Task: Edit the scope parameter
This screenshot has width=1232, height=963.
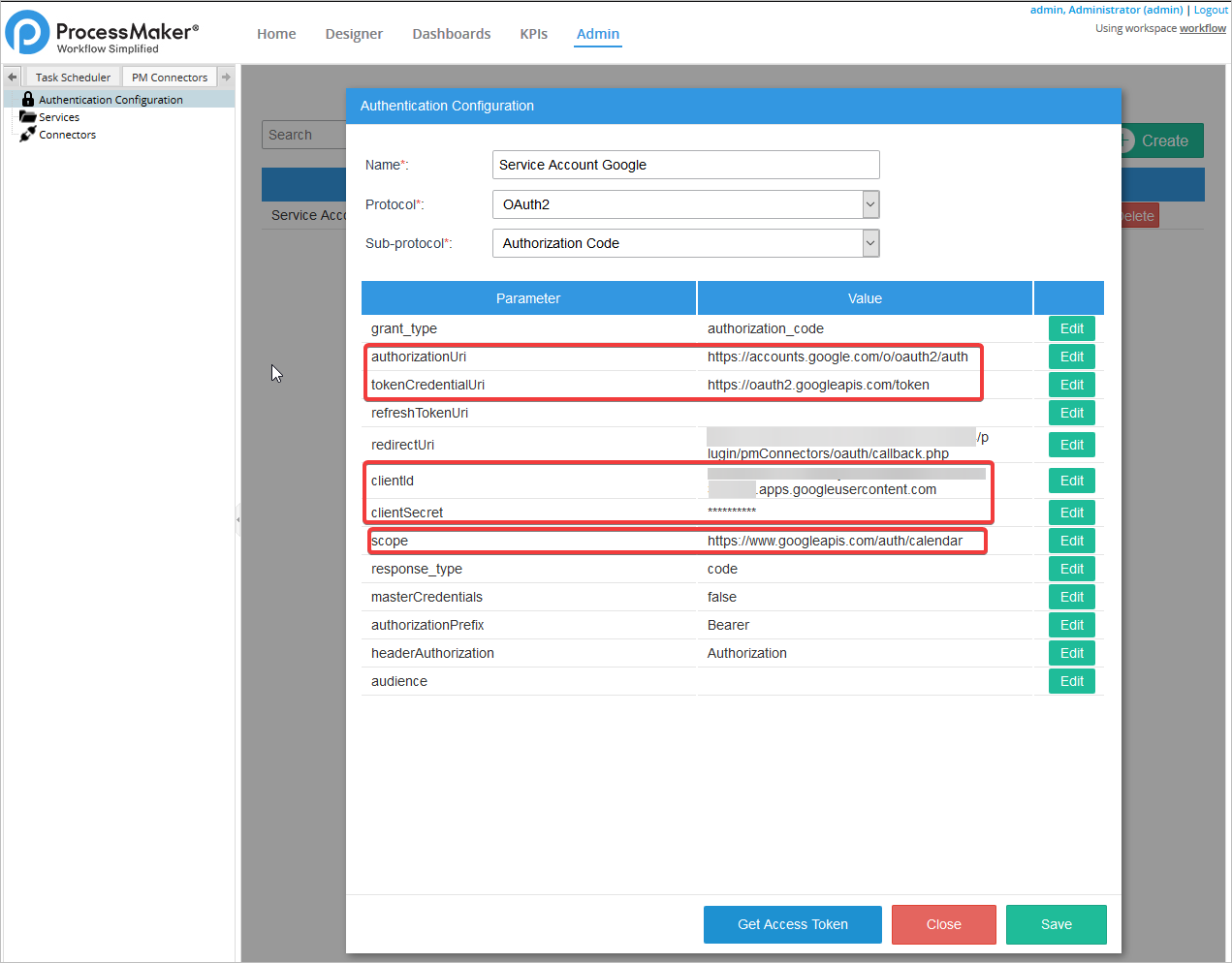Action: 1072,541
